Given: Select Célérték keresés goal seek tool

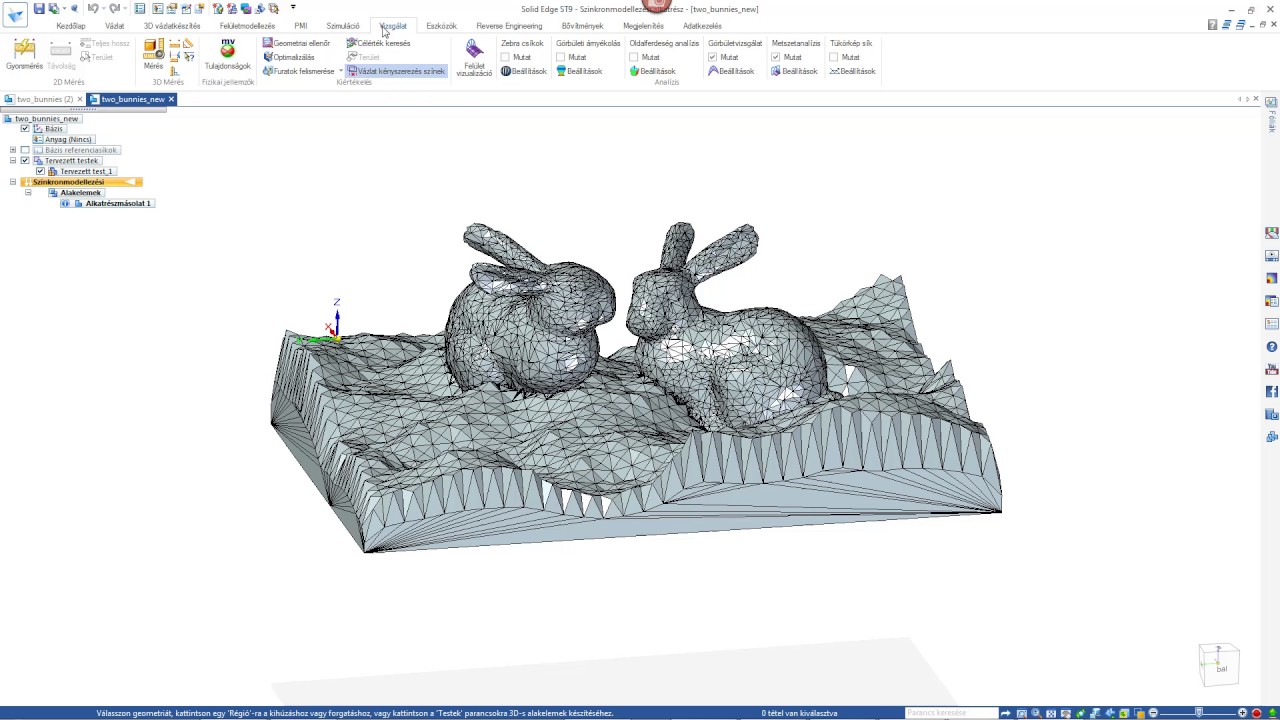Looking at the screenshot, I should tap(378, 43).
